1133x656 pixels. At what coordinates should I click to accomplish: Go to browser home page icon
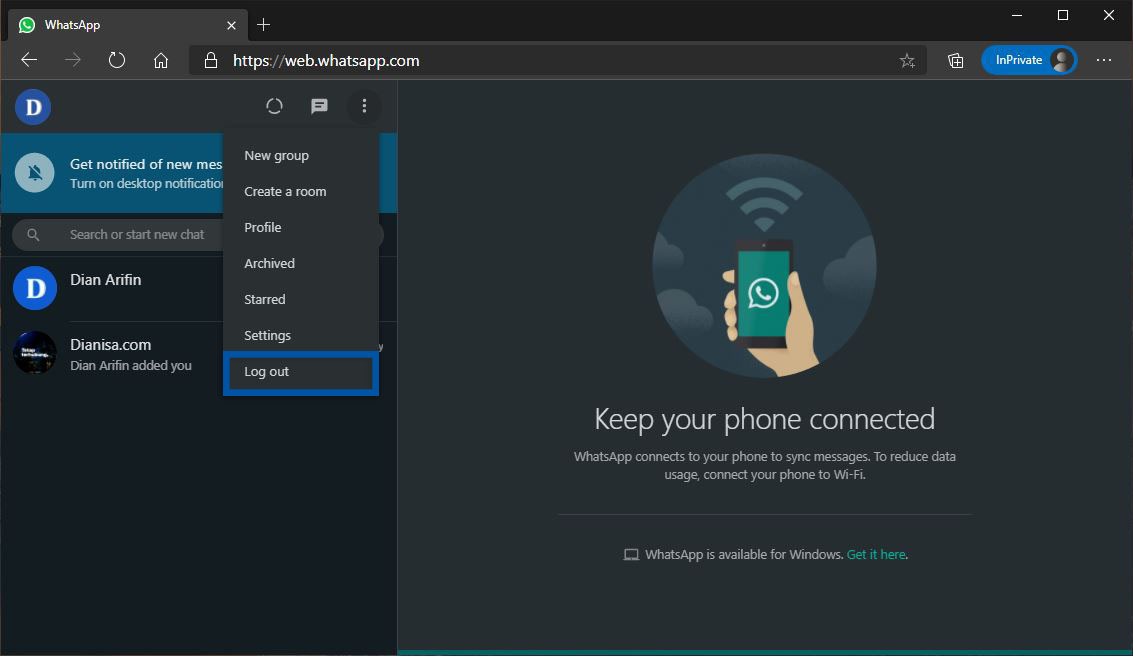(160, 60)
